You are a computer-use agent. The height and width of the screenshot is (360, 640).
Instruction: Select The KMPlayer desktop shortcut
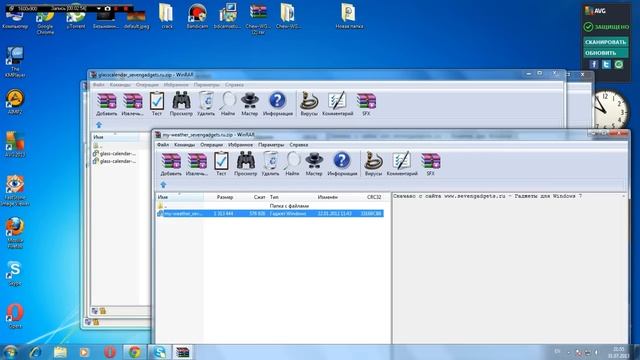[x=15, y=62]
